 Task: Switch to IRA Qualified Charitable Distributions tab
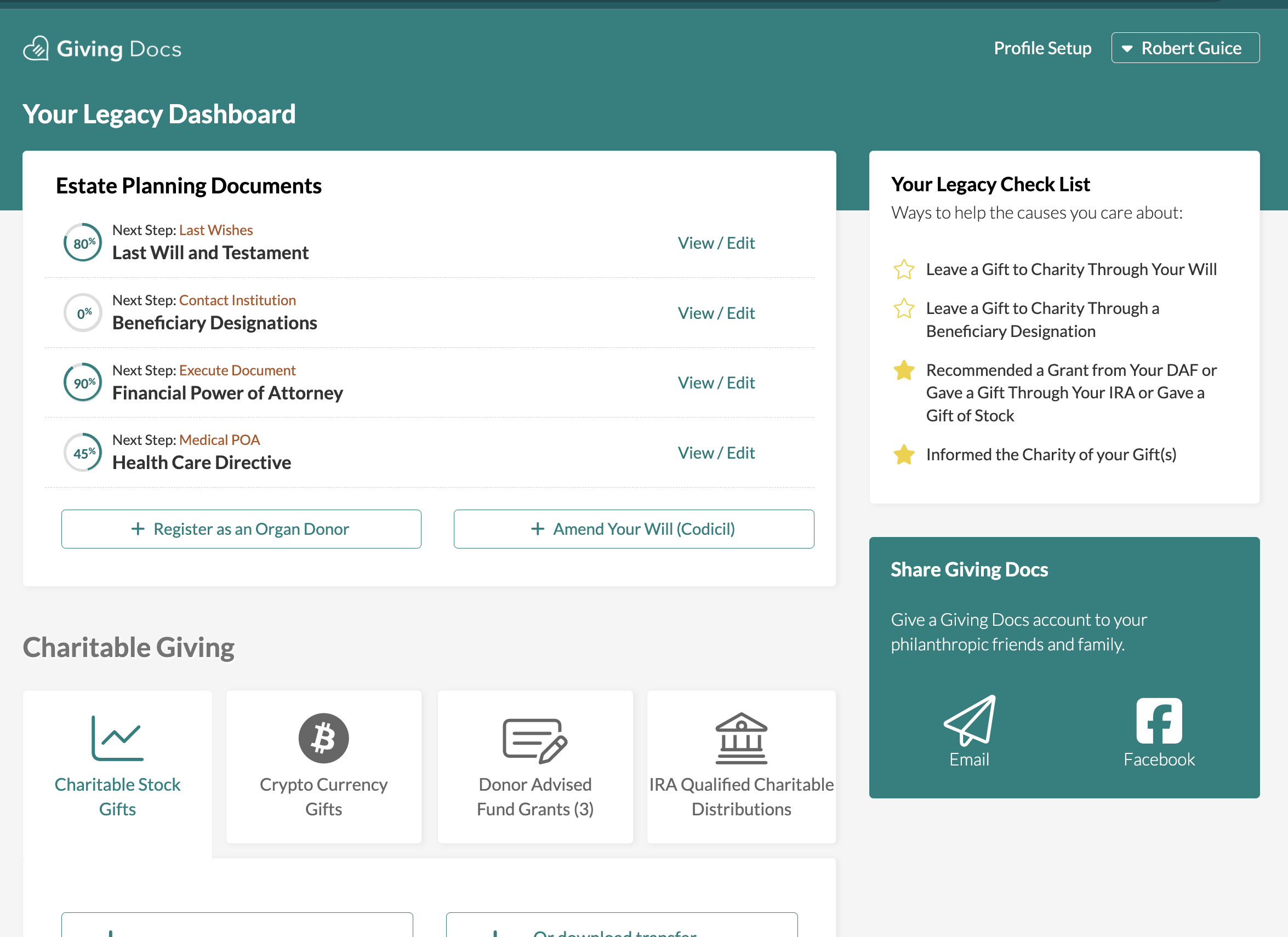(x=741, y=796)
